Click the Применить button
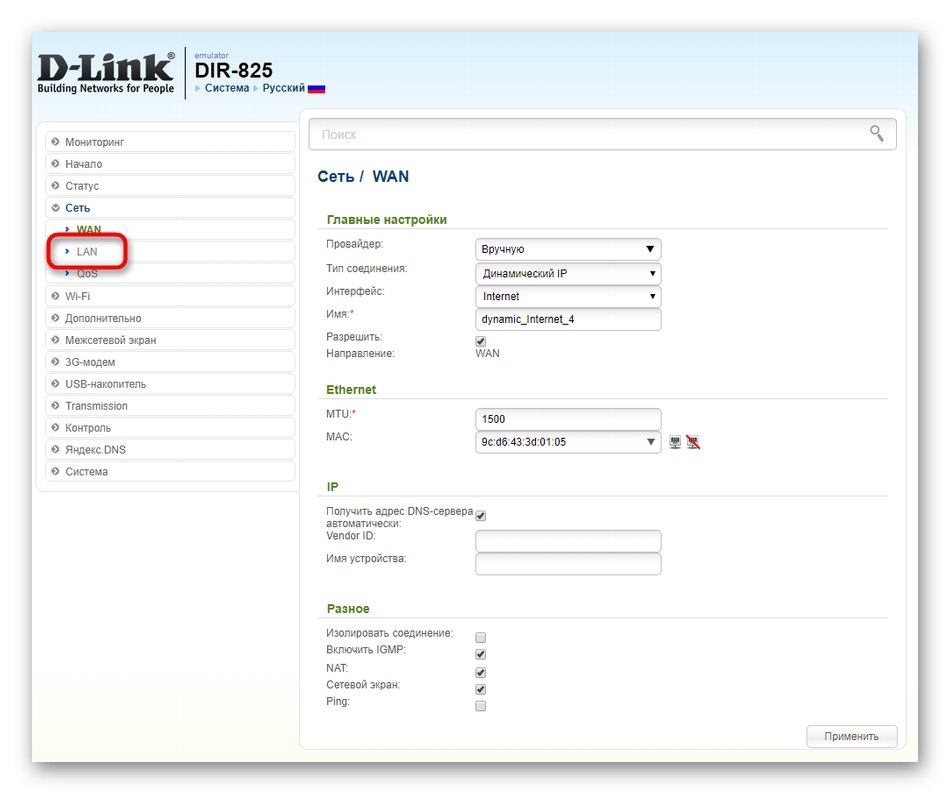 point(851,736)
